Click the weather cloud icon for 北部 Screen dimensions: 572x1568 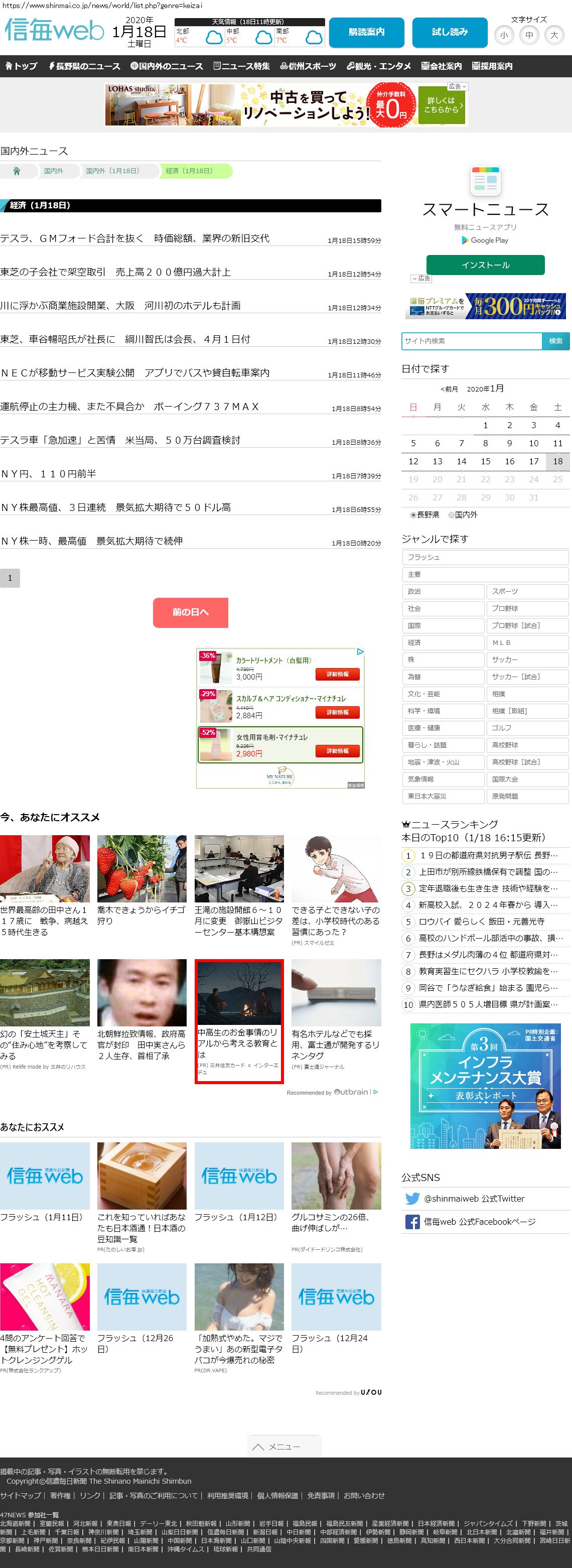pos(214,38)
